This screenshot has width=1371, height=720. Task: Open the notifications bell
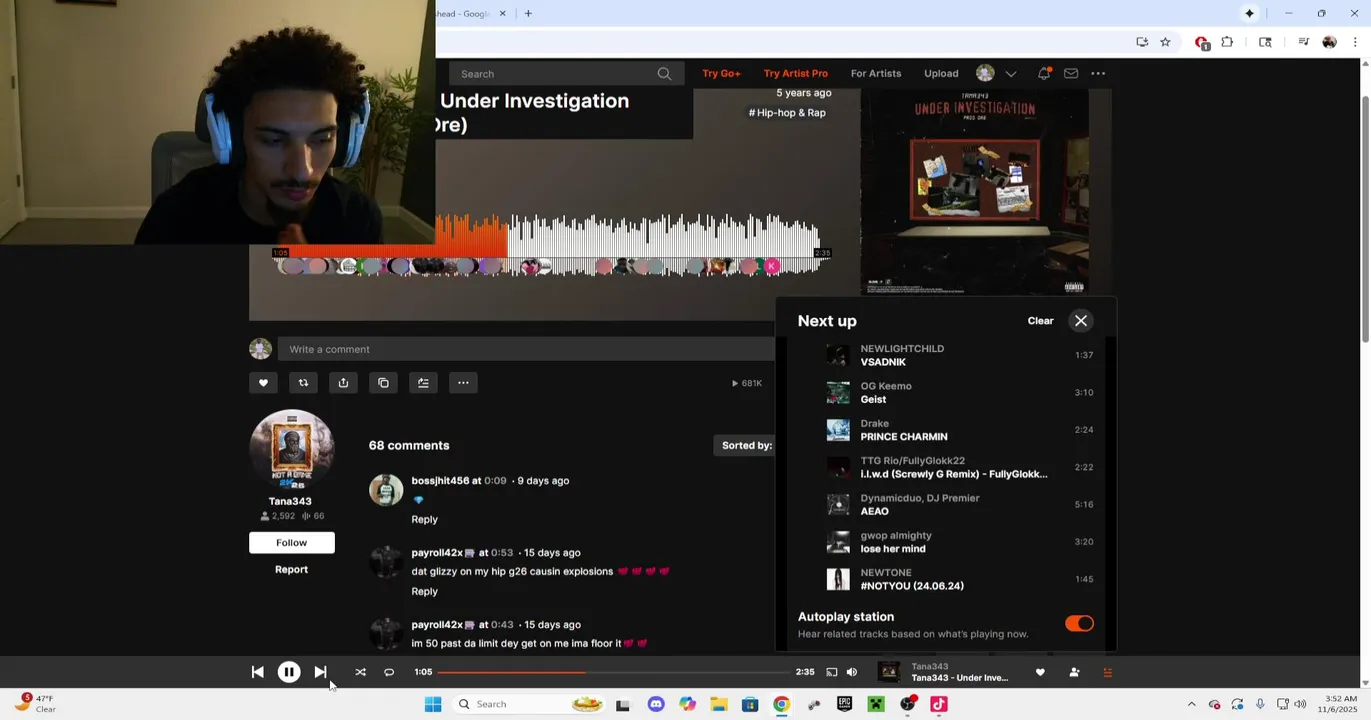pyautogui.click(x=1044, y=74)
